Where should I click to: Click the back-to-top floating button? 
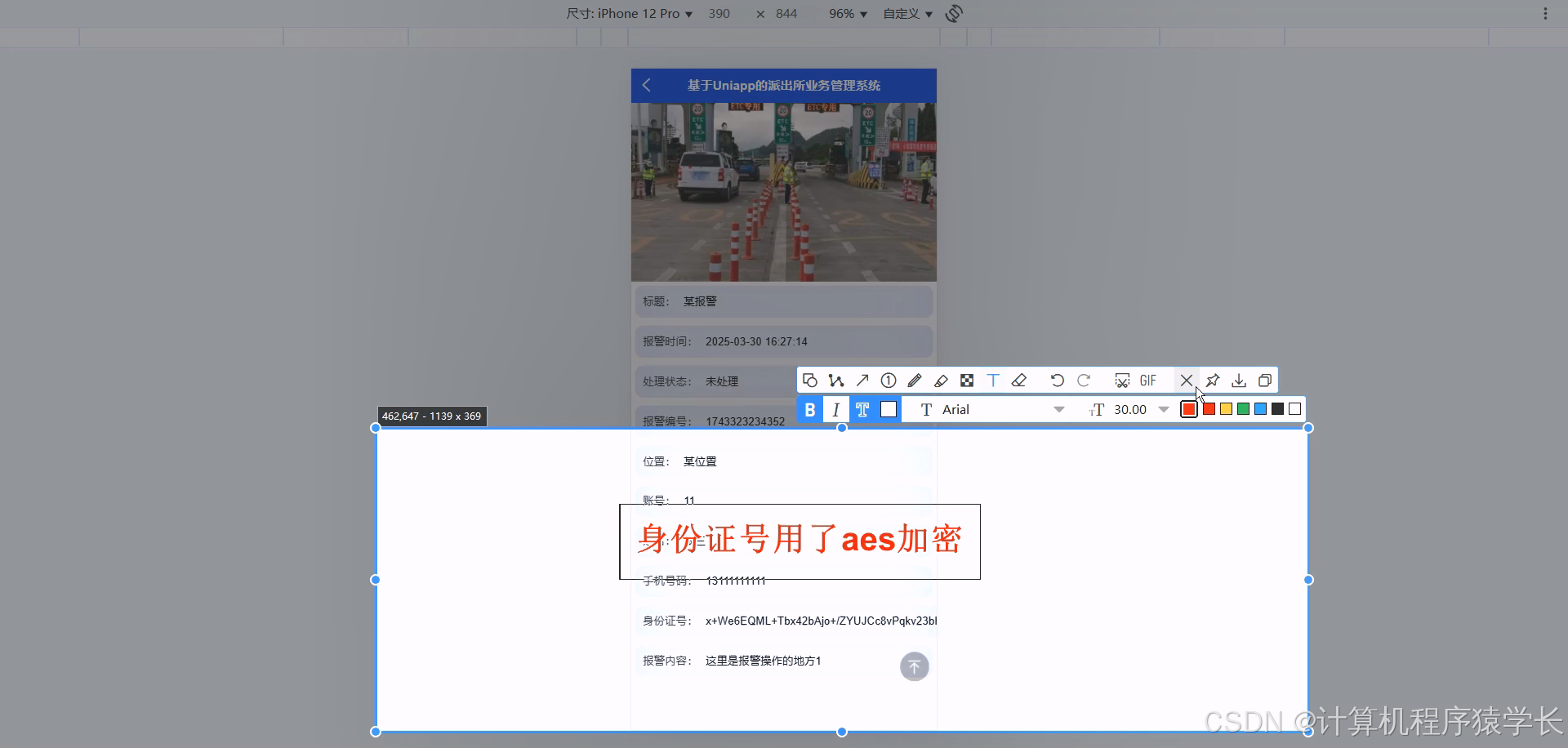click(914, 666)
